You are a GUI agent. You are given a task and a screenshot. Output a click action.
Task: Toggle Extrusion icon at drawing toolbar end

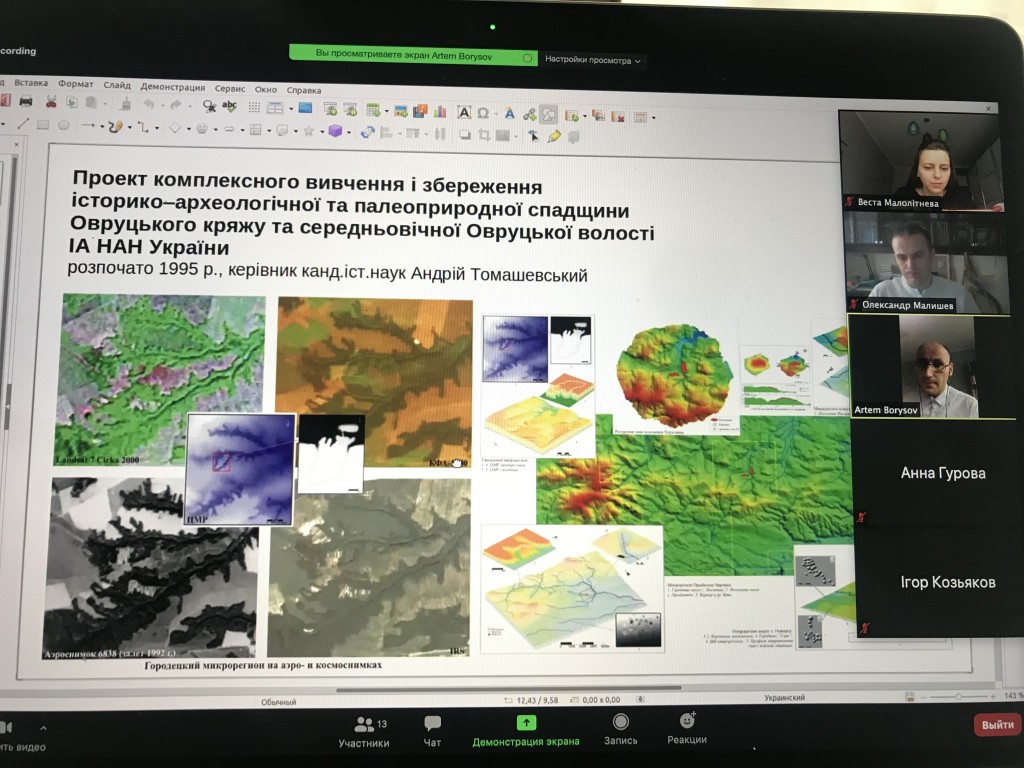click(574, 137)
